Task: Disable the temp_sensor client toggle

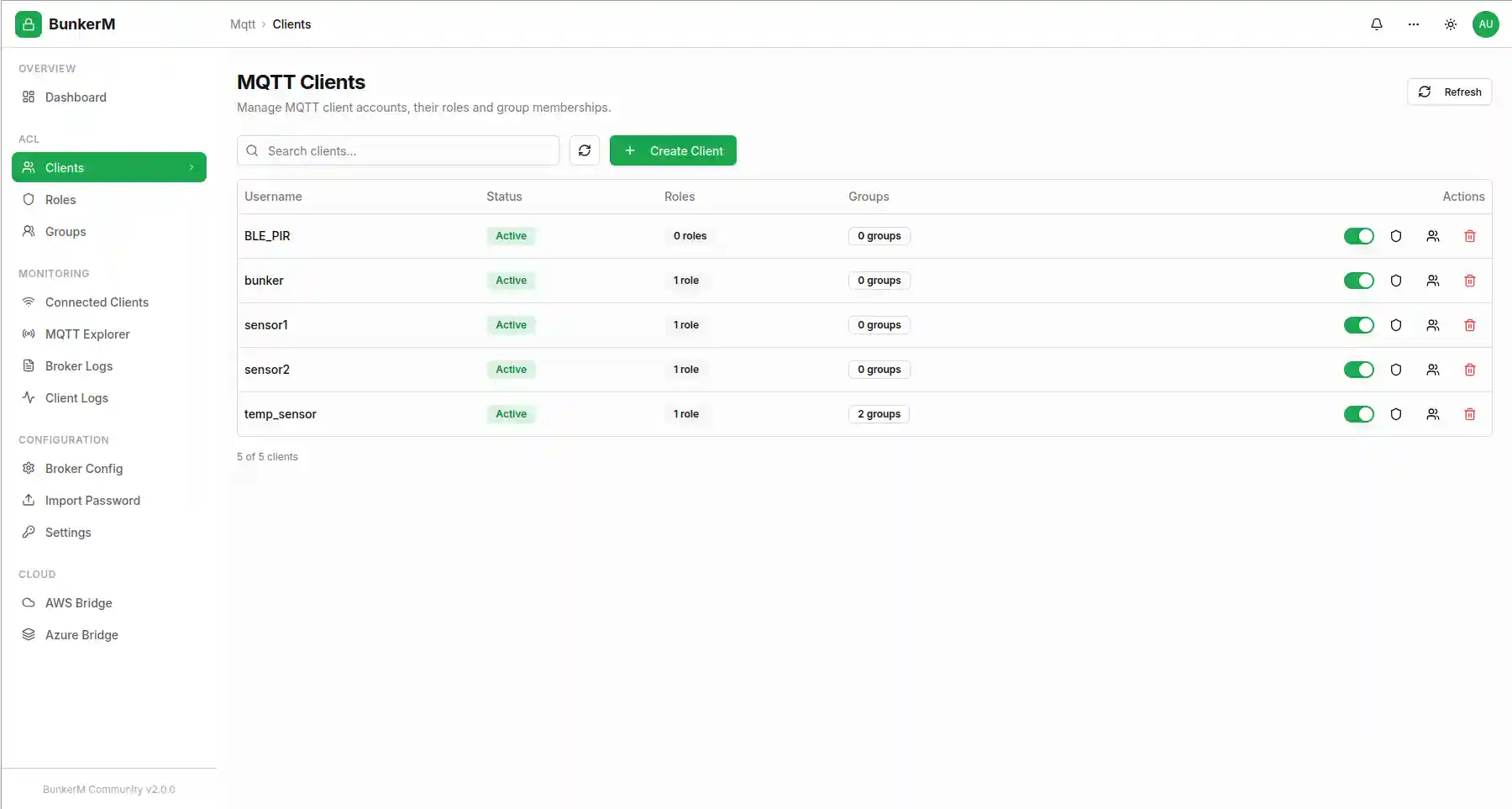Action: click(x=1359, y=414)
